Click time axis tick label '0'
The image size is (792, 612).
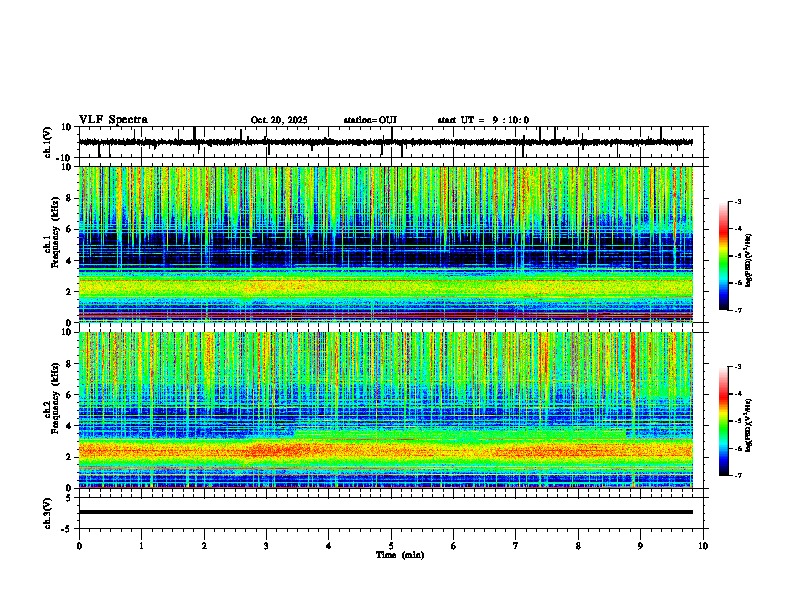click(x=79, y=546)
